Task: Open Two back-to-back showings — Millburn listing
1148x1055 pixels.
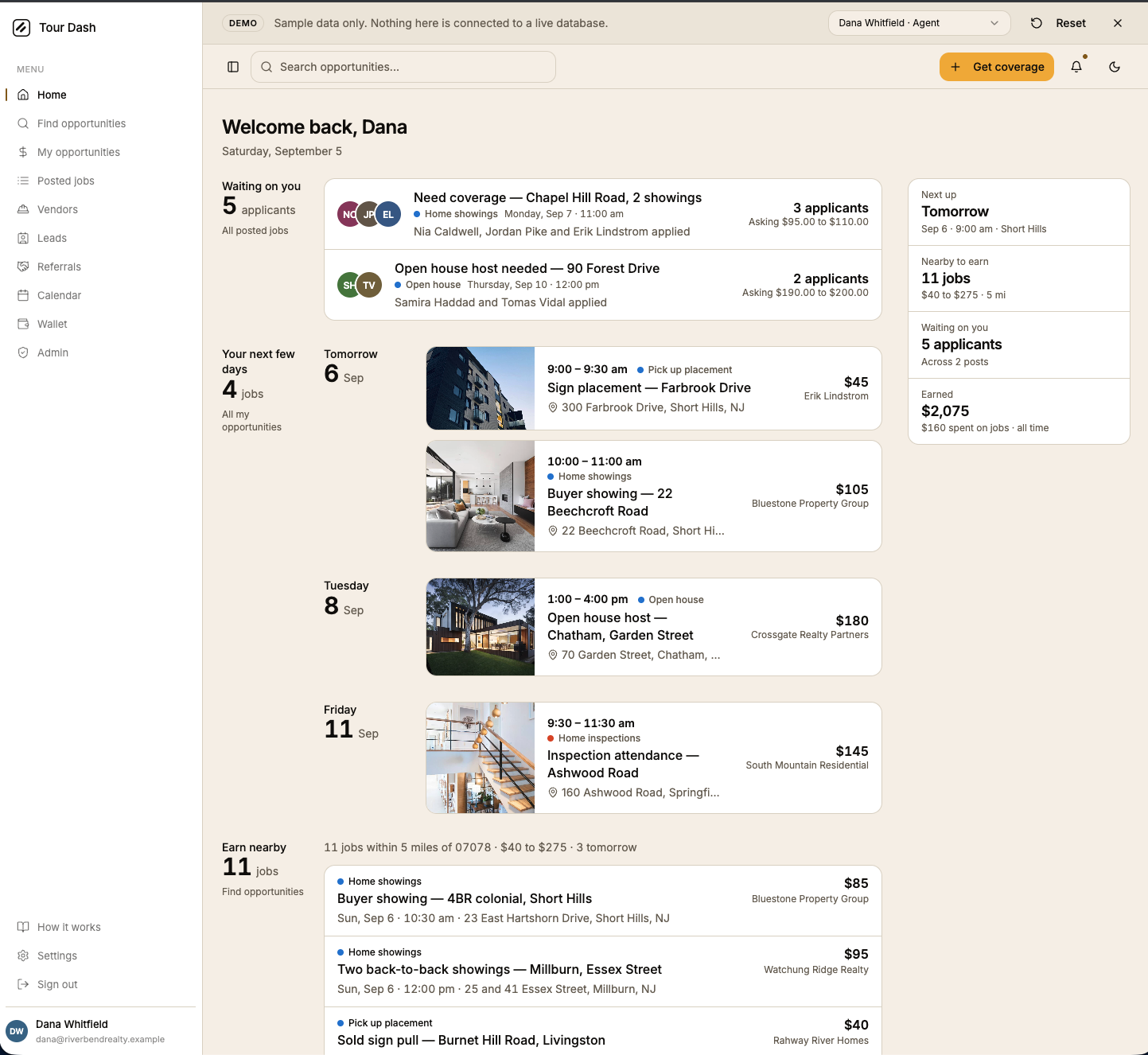Action: click(x=603, y=971)
